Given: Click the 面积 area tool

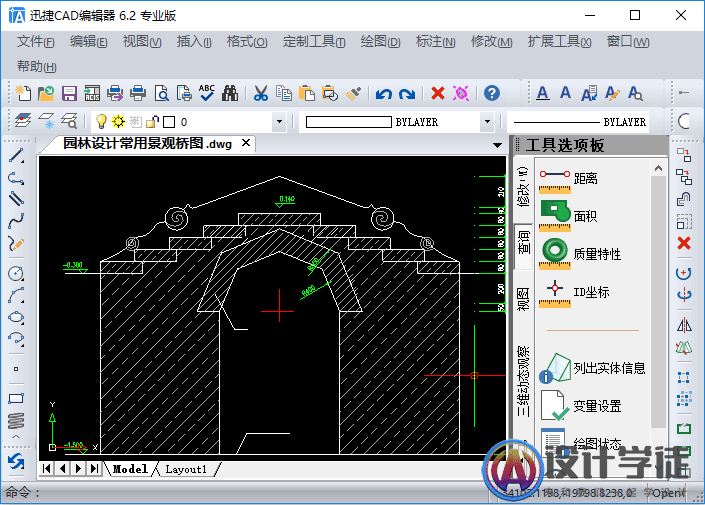Looking at the screenshot, I should pos(568,216).
